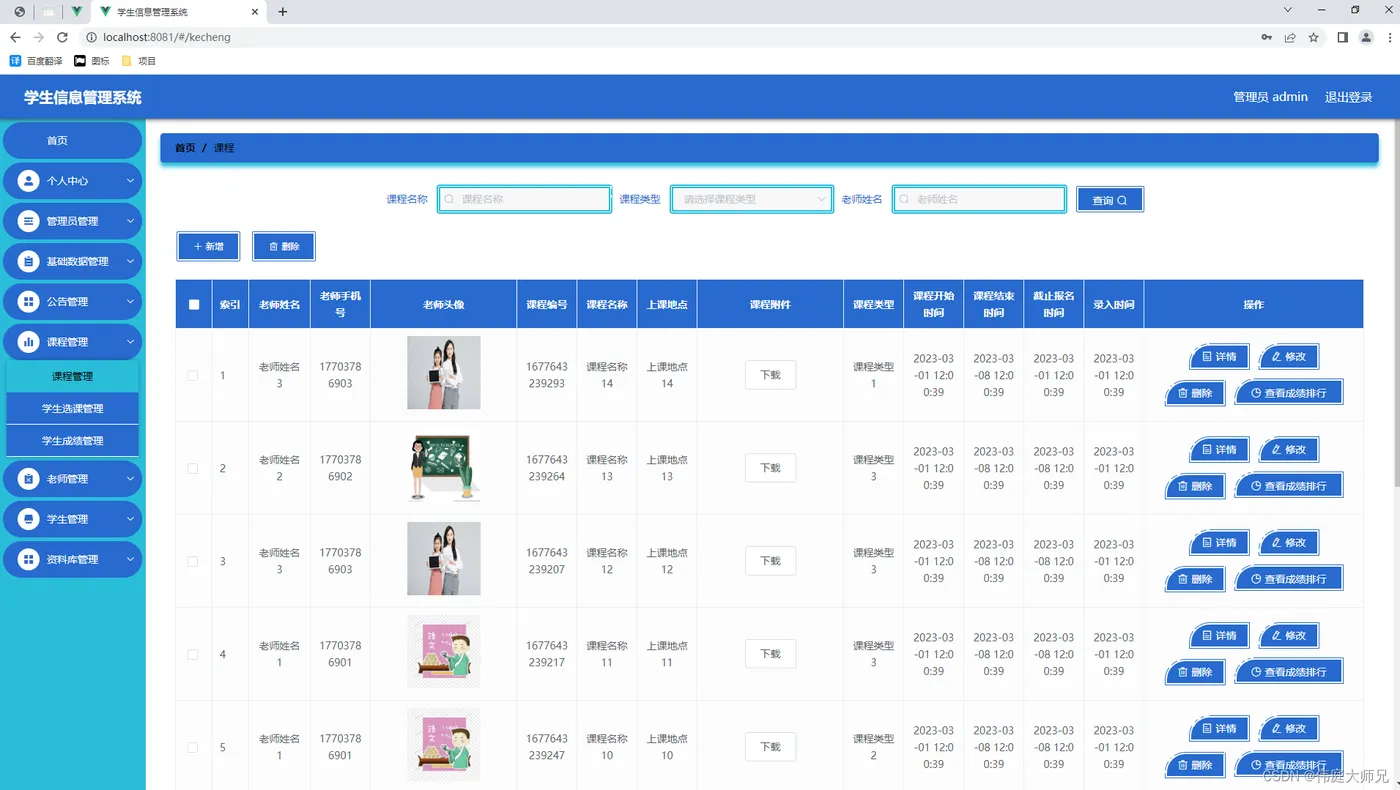The image size is (1400, 790).
Task: Expand 管理员管理 menu chevron
Action: (130, 221)
